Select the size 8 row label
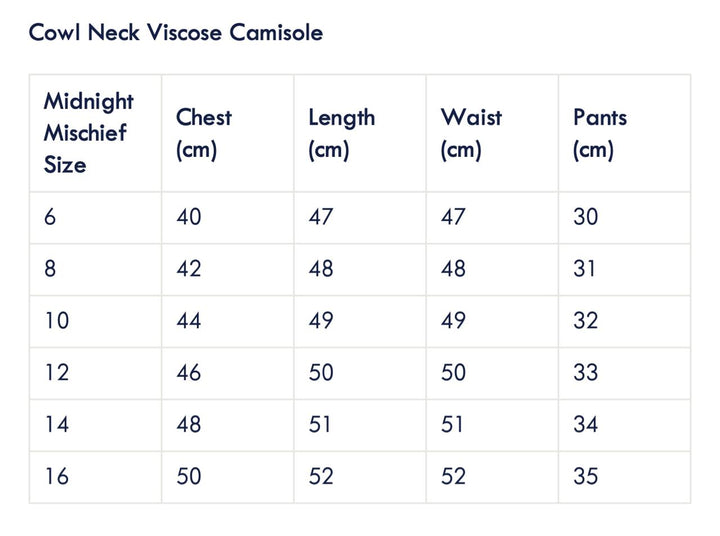The height and width of the screenshot is (536, 720). [x=50, y=269]
